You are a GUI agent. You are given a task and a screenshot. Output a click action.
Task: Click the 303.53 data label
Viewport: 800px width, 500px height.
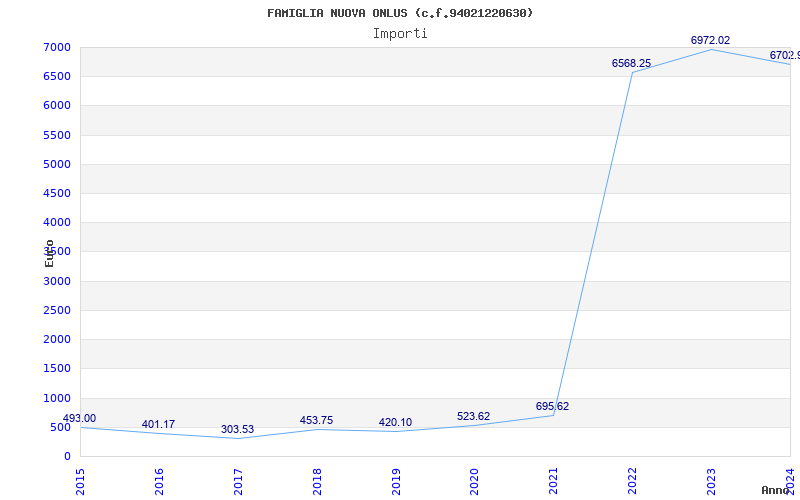point(237,429)
